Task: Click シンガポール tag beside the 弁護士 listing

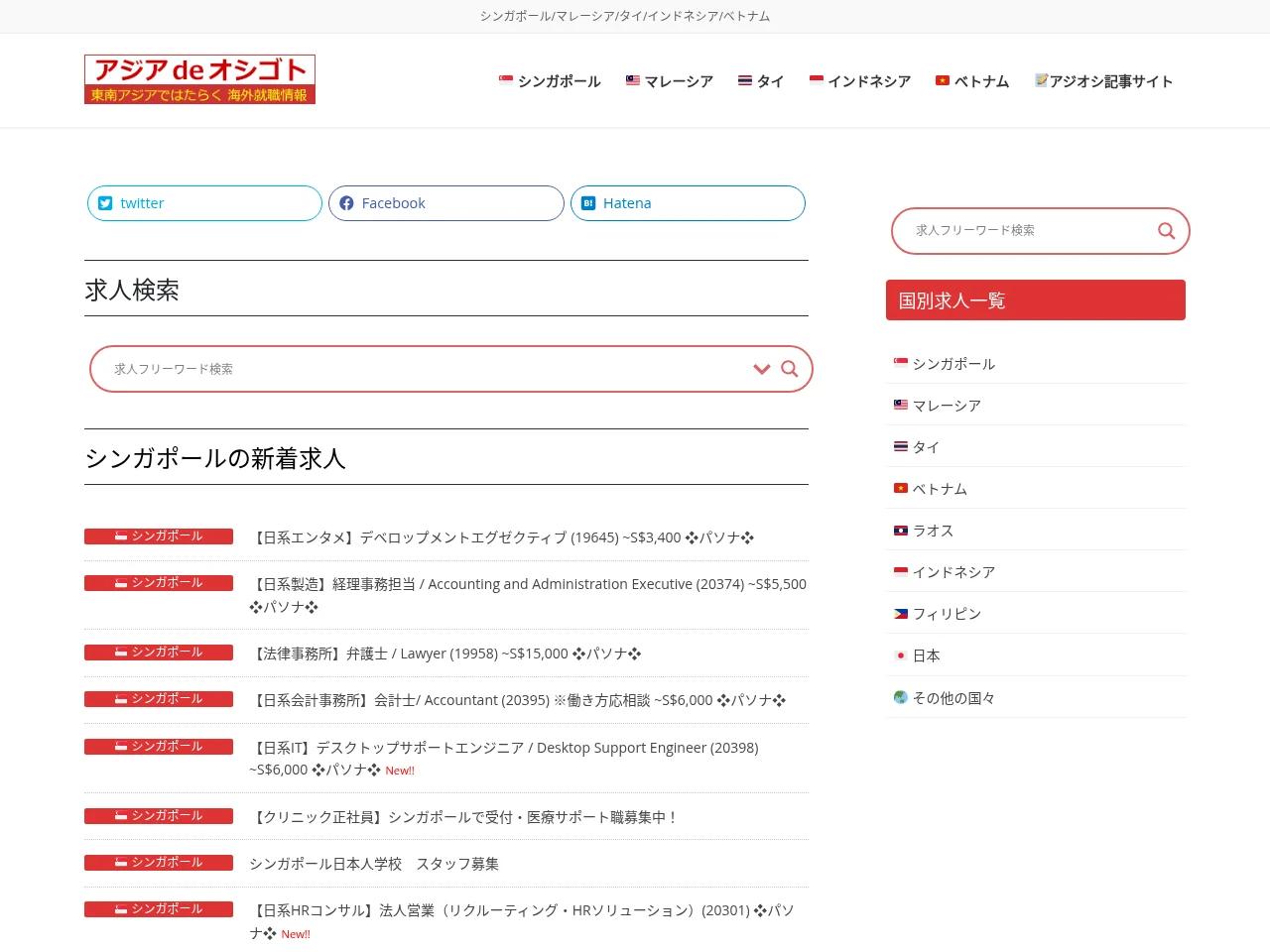Action: tap(159, 653)
